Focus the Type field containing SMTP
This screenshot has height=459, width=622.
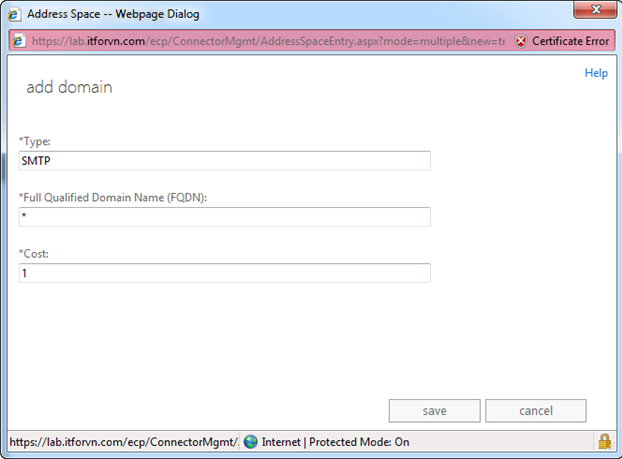(224, 161)
